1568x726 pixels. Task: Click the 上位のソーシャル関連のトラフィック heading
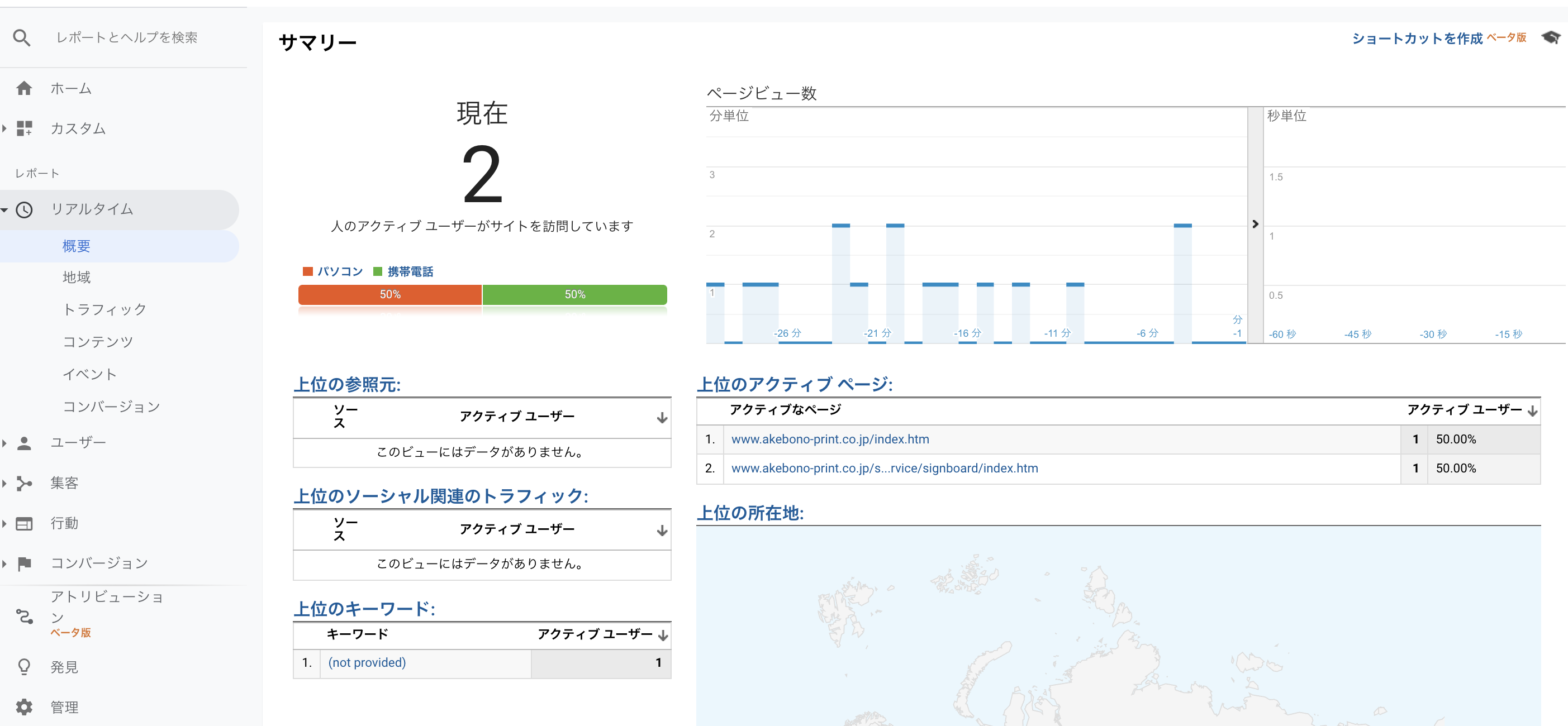441,496
